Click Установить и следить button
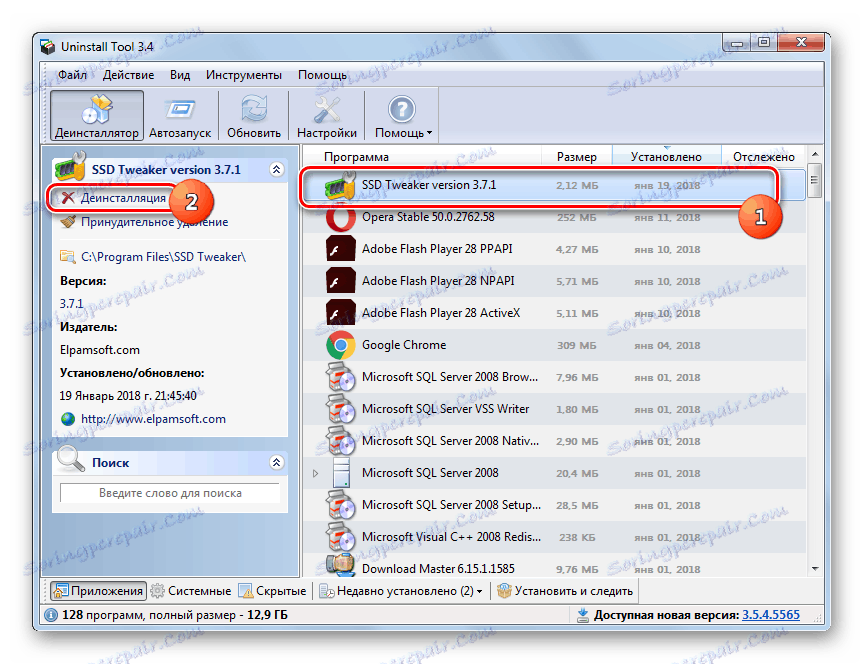The height and width of the screenshot is (664, 864). point(565,591)
